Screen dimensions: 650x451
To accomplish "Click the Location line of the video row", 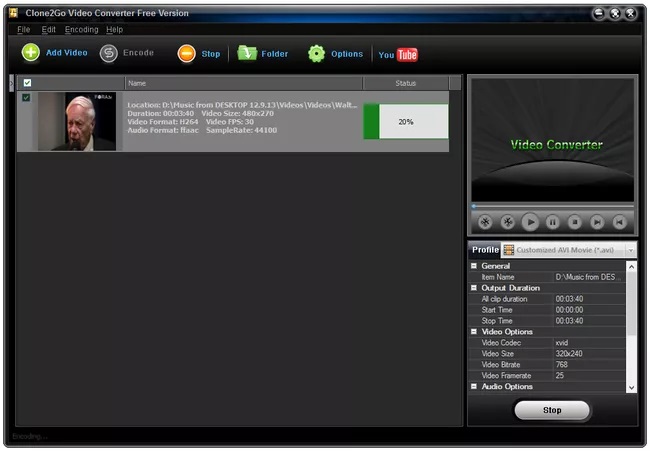I will pyautogui.click(x=242, y=105).
